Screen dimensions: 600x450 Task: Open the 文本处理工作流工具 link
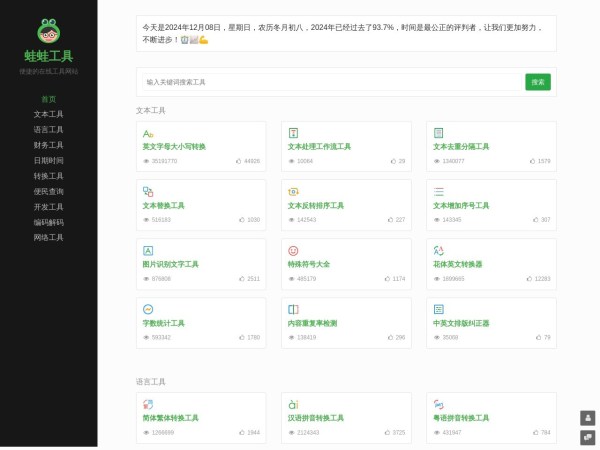point(319,146)
